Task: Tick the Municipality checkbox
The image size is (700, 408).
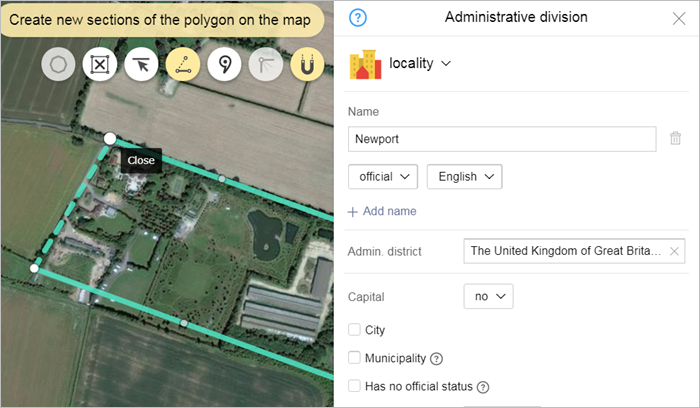Action: (x=355, y=358)
